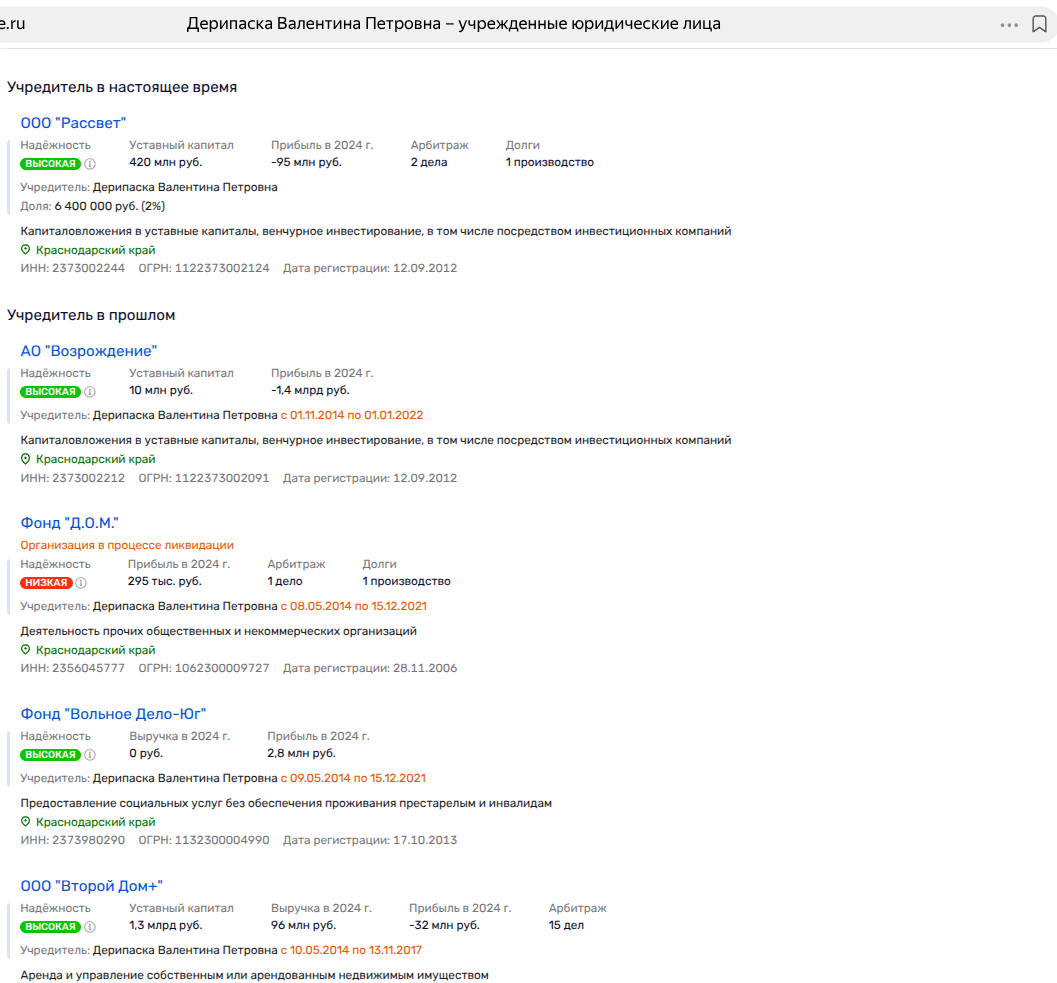Click location pin under ООО "Рассвет"
Screen dimensions: 1057x983
pyautogui.click(x=26, y=250)
